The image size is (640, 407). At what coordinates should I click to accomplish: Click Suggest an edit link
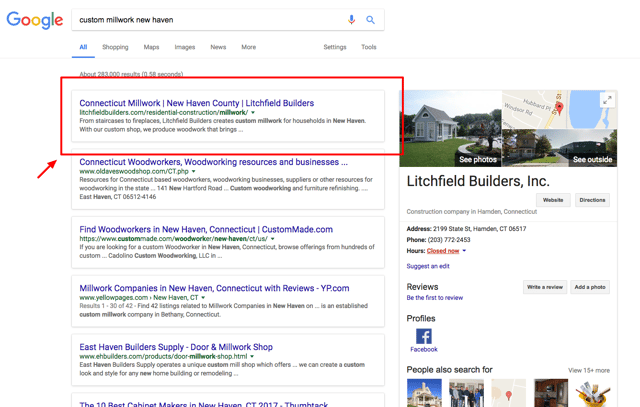[x=428, y=266]
